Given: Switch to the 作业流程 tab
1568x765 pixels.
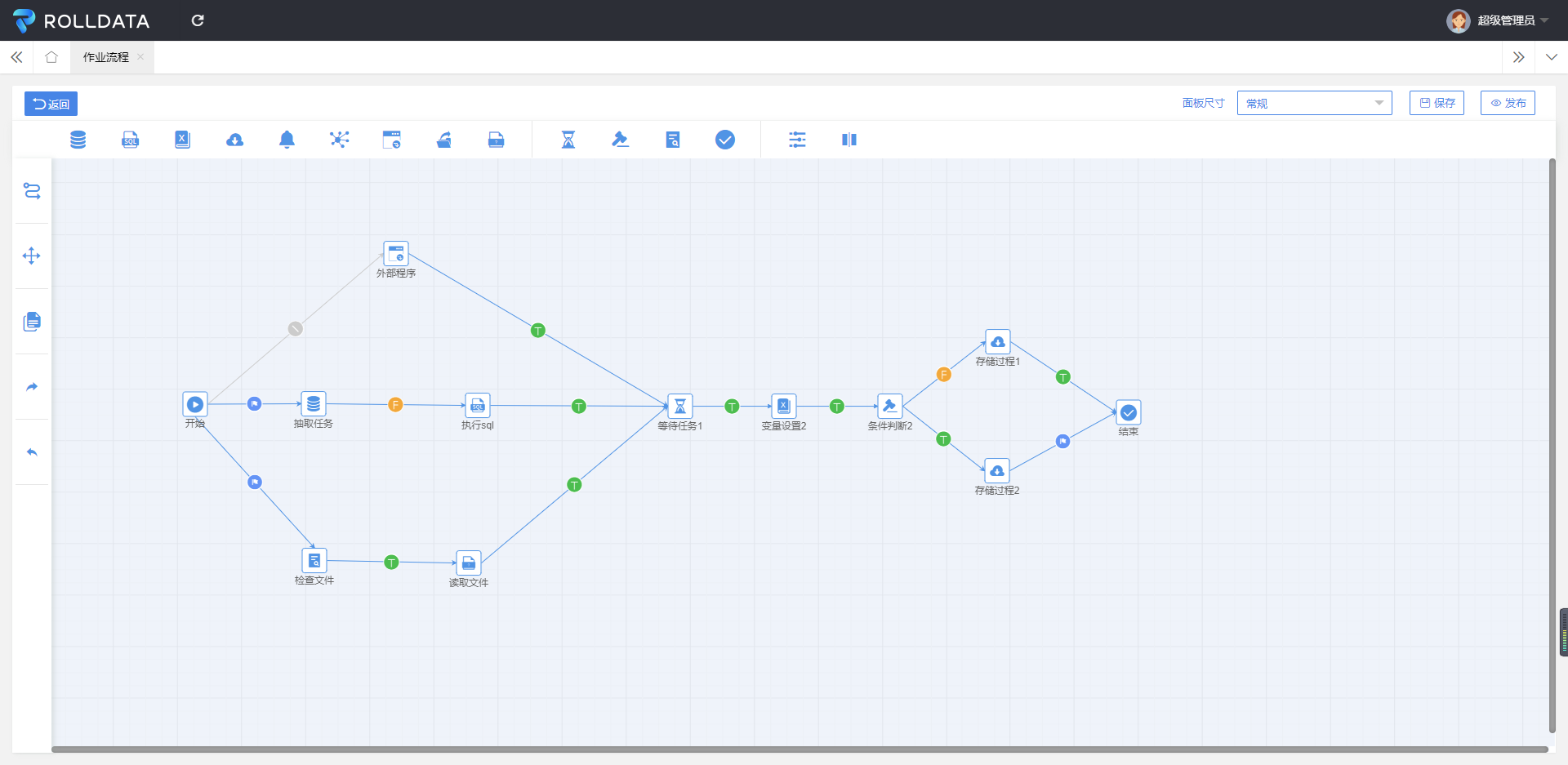Looking at the screenshot, I should (x=105, y=57).
